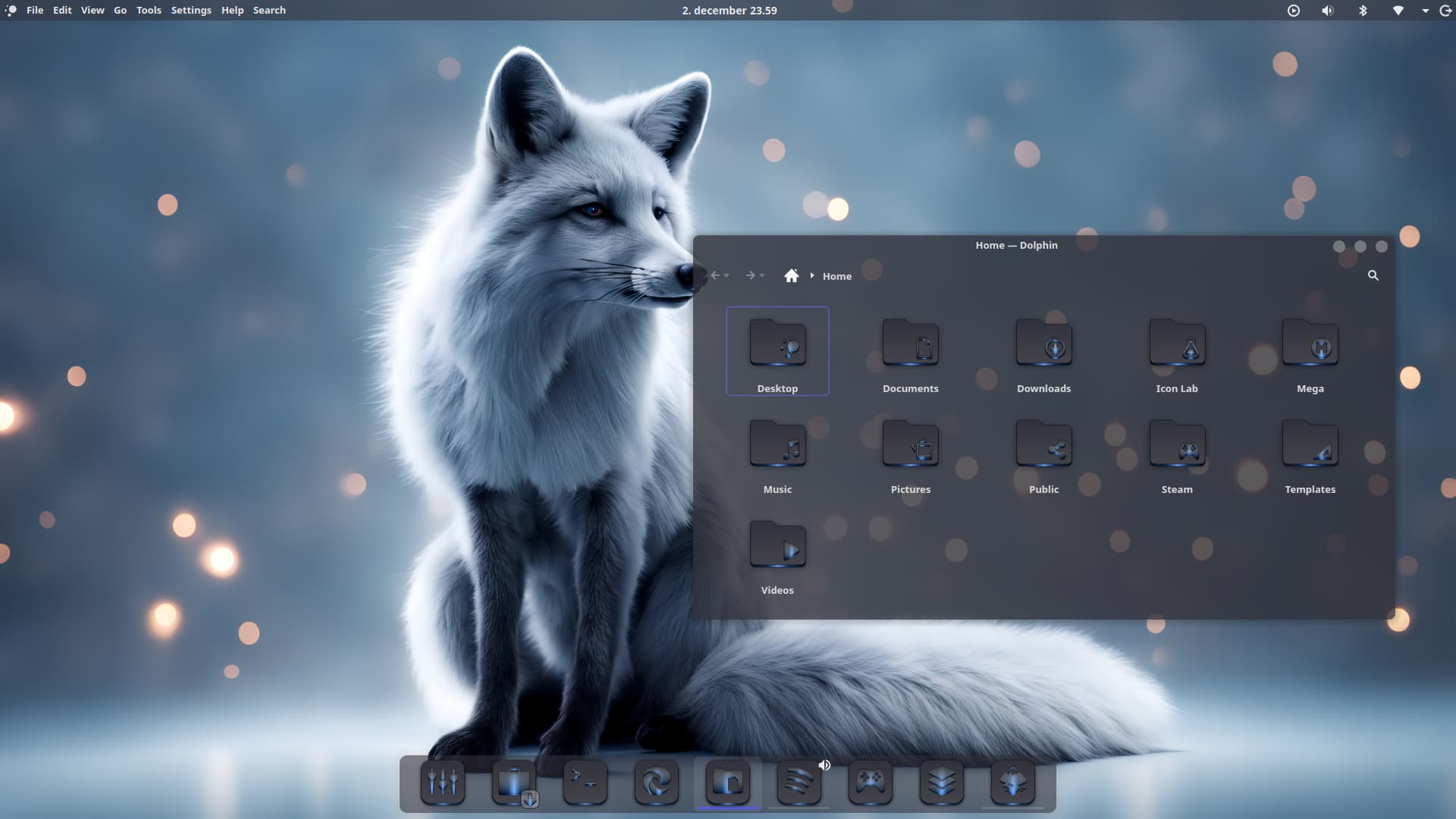1456x819 pixels.
Task: Launch the terminal from the dock
Action: coord(585,782)
